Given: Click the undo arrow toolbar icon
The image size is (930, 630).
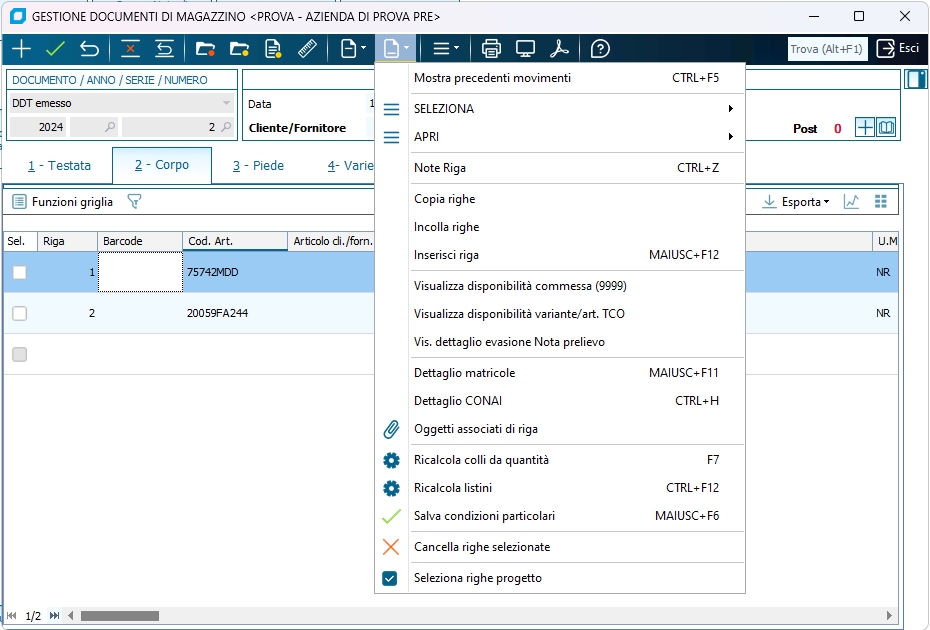Looking at the screenshot, I should [x=90, y=48].
